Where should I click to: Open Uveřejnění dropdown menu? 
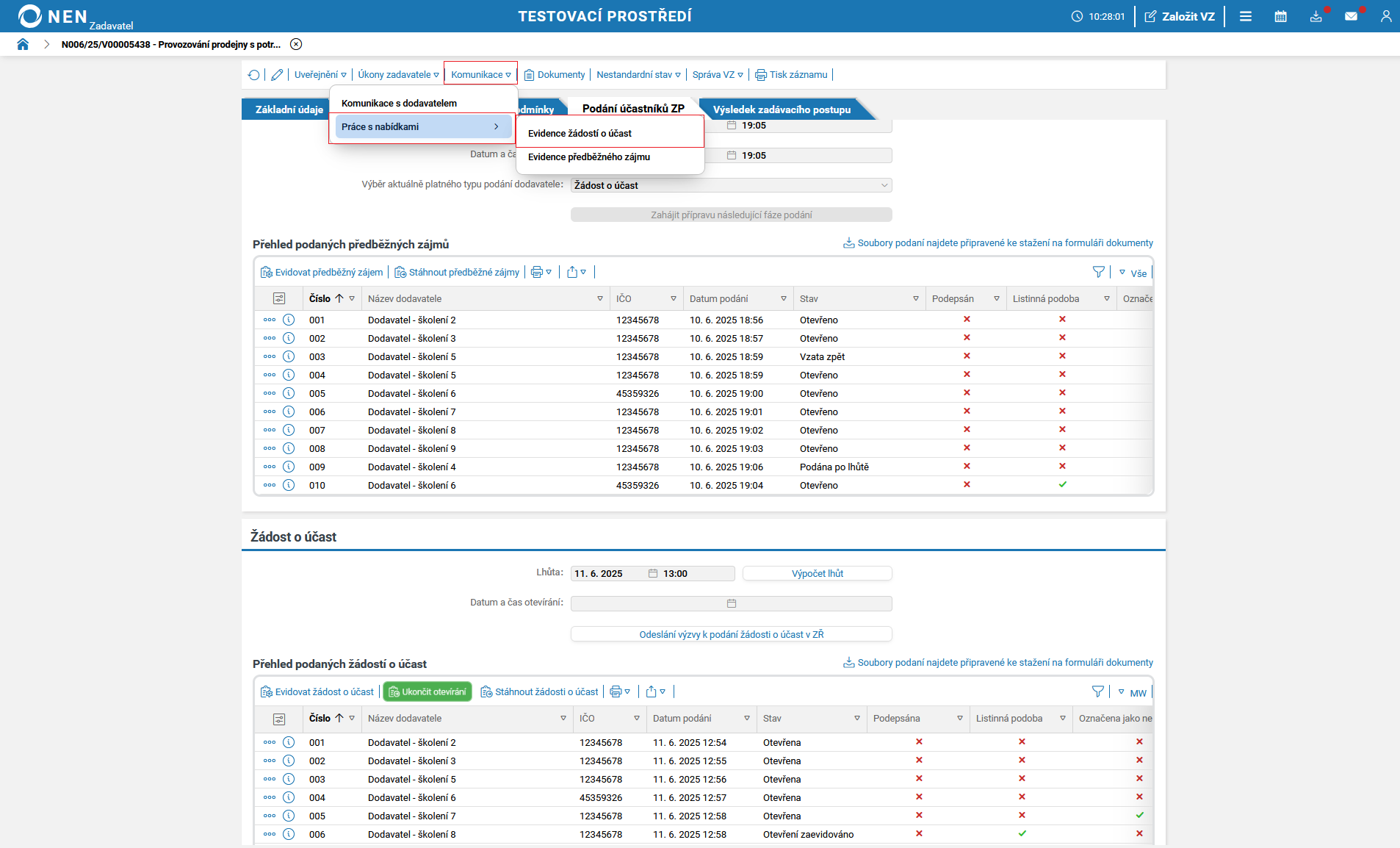click(320, 75)
